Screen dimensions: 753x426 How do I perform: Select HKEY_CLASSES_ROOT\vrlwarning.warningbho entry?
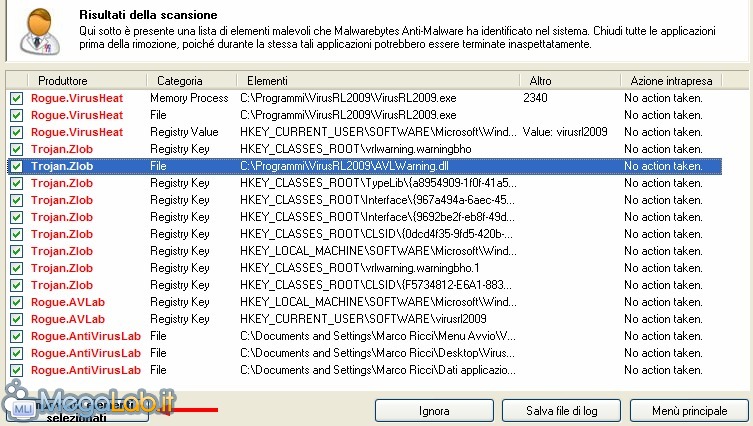click(356, 149)
